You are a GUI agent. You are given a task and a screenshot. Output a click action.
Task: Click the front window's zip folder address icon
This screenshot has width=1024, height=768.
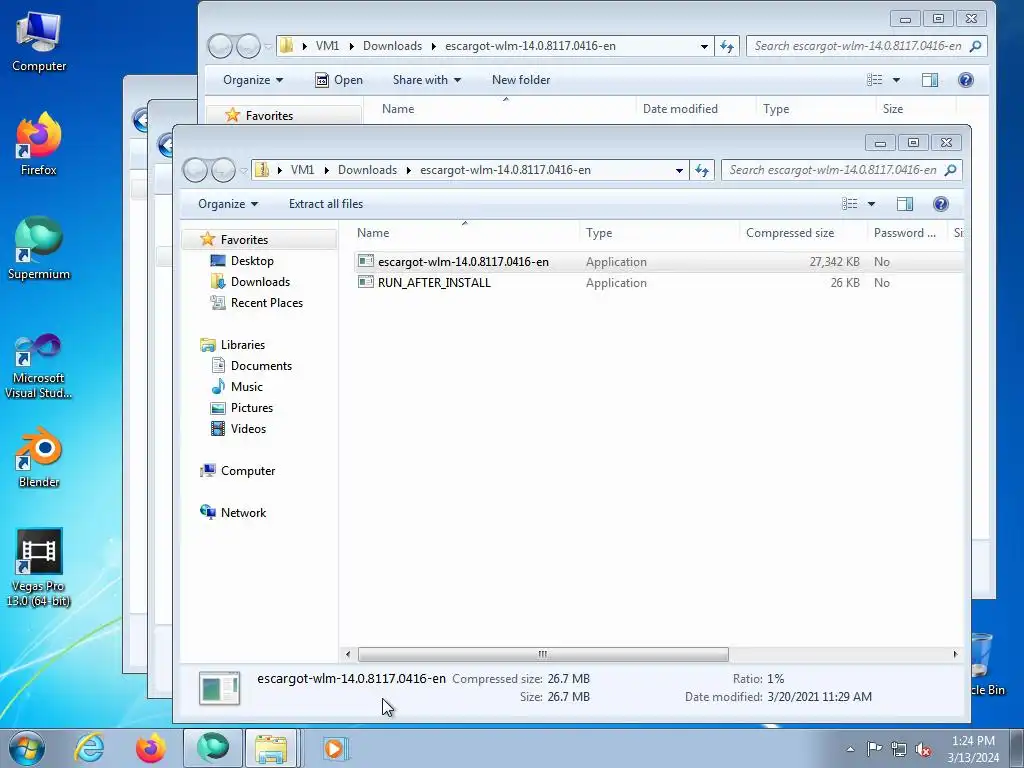coord(262,170)
